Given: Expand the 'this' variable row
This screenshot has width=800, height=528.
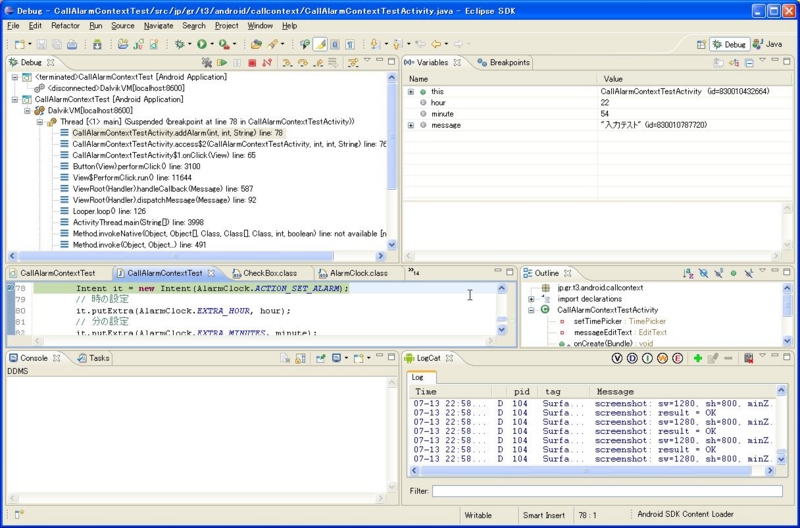Looking at the screenshot, I should pos(411,92).
